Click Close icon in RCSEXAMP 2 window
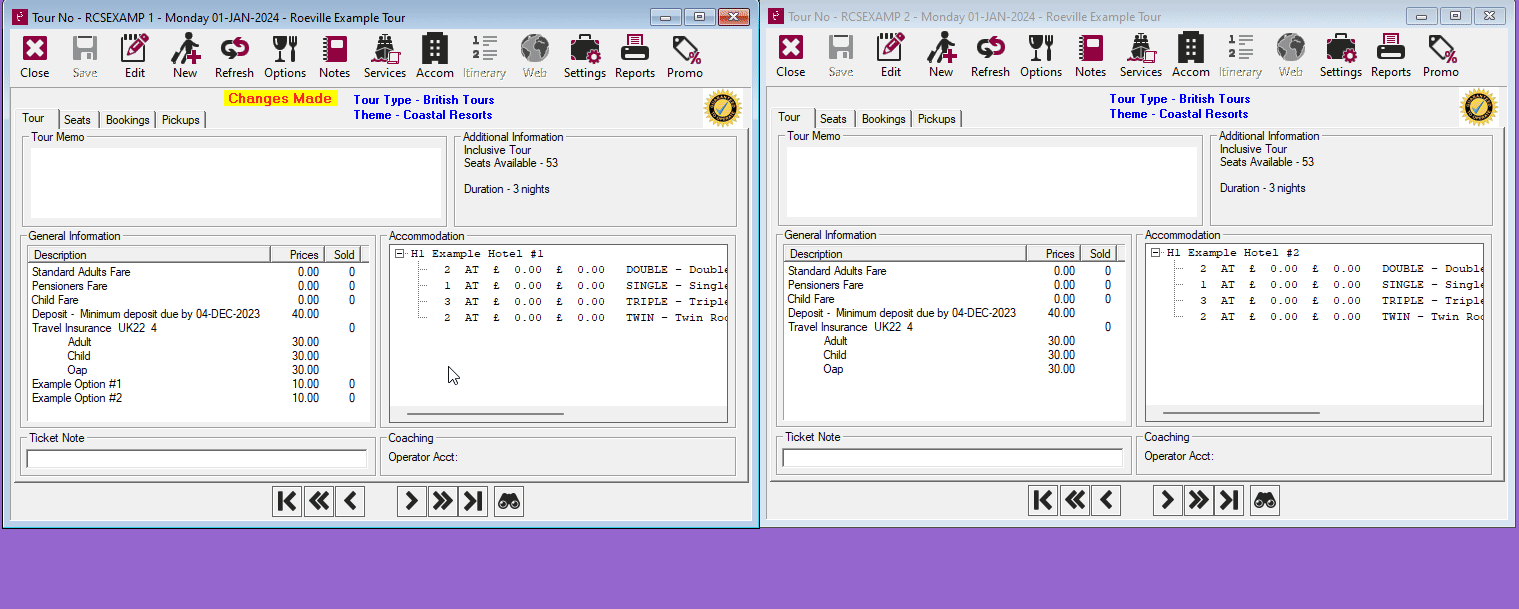This screenshot has width=1519, height=609. (x=791, y=55)
